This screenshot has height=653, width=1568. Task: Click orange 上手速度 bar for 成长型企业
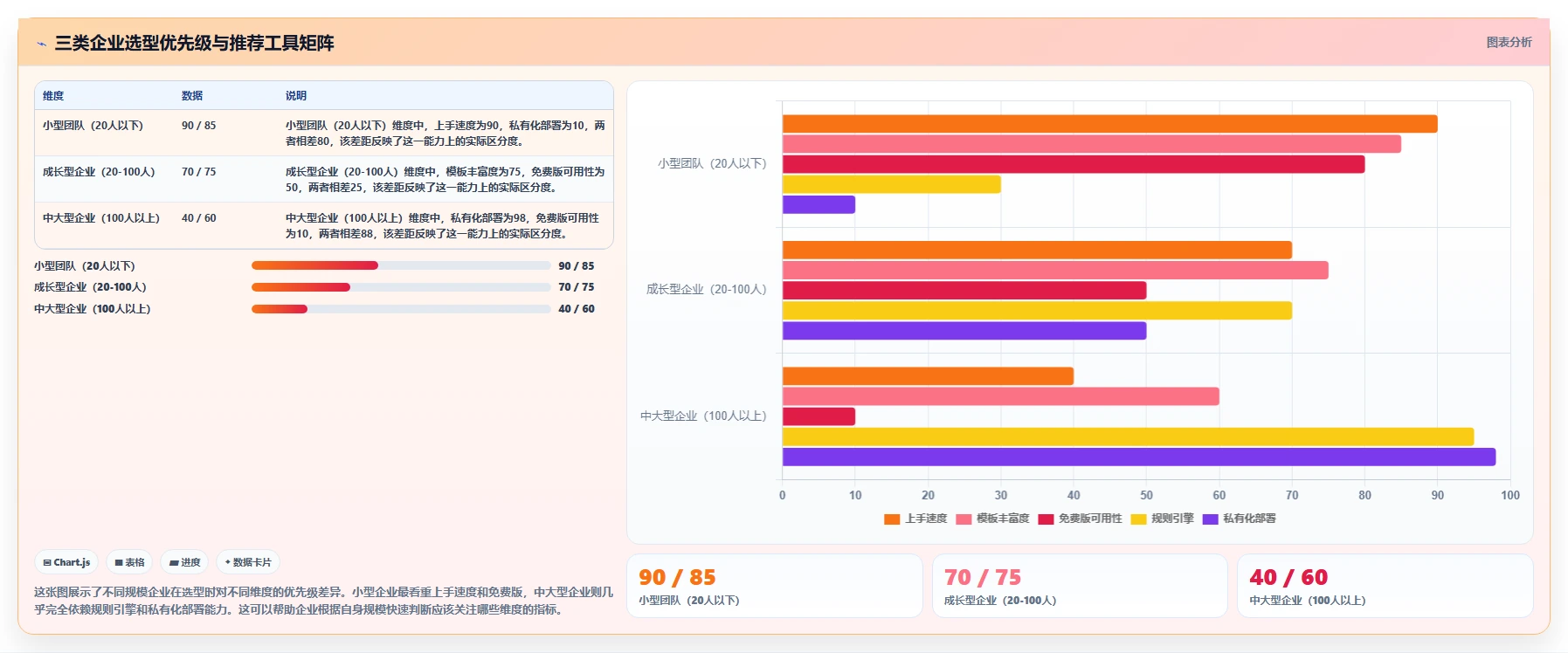(x=1037, y=250)
